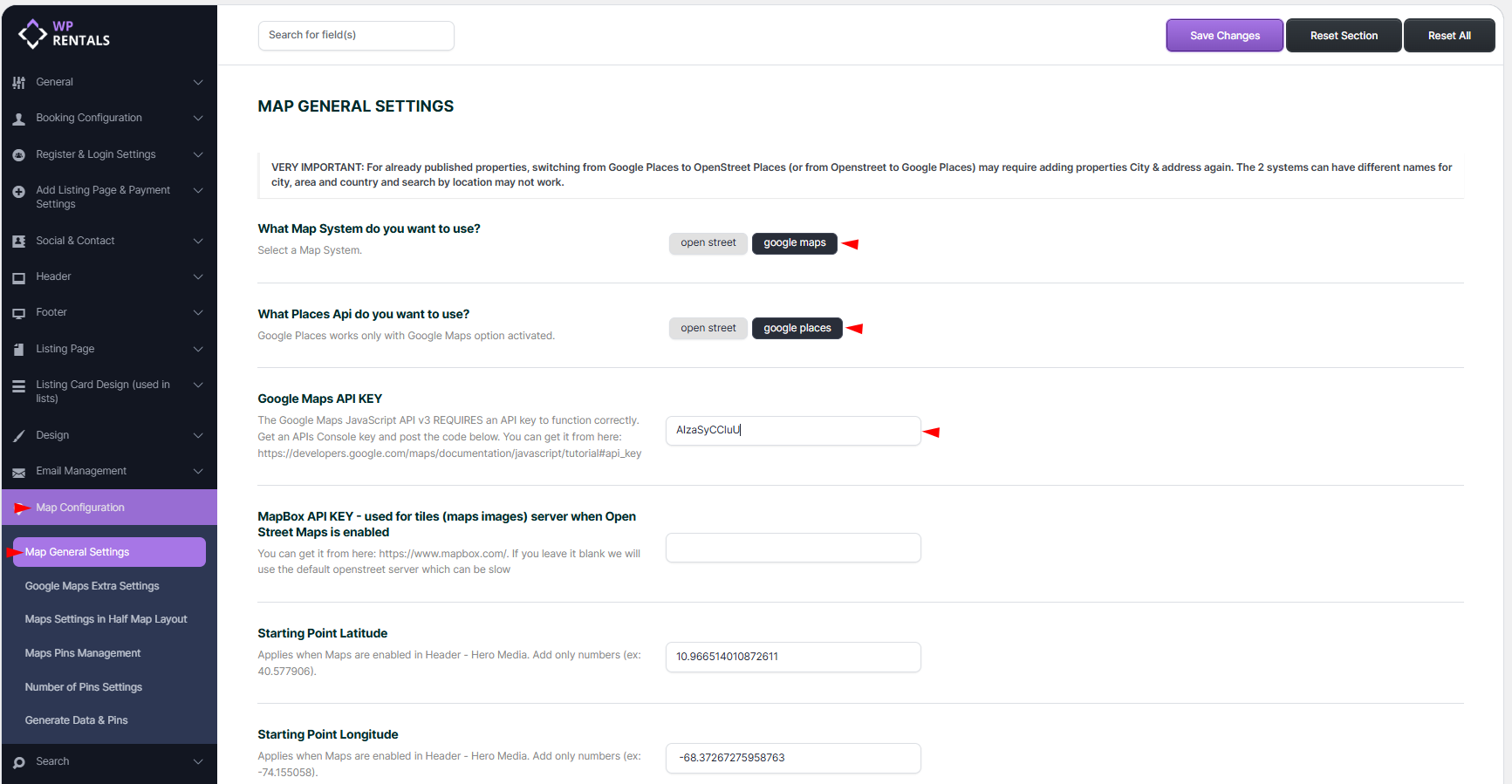This screenshot has width=1512, height=784.
Task: Click the WP Rentals logo icon
Action: pos(32,34)
